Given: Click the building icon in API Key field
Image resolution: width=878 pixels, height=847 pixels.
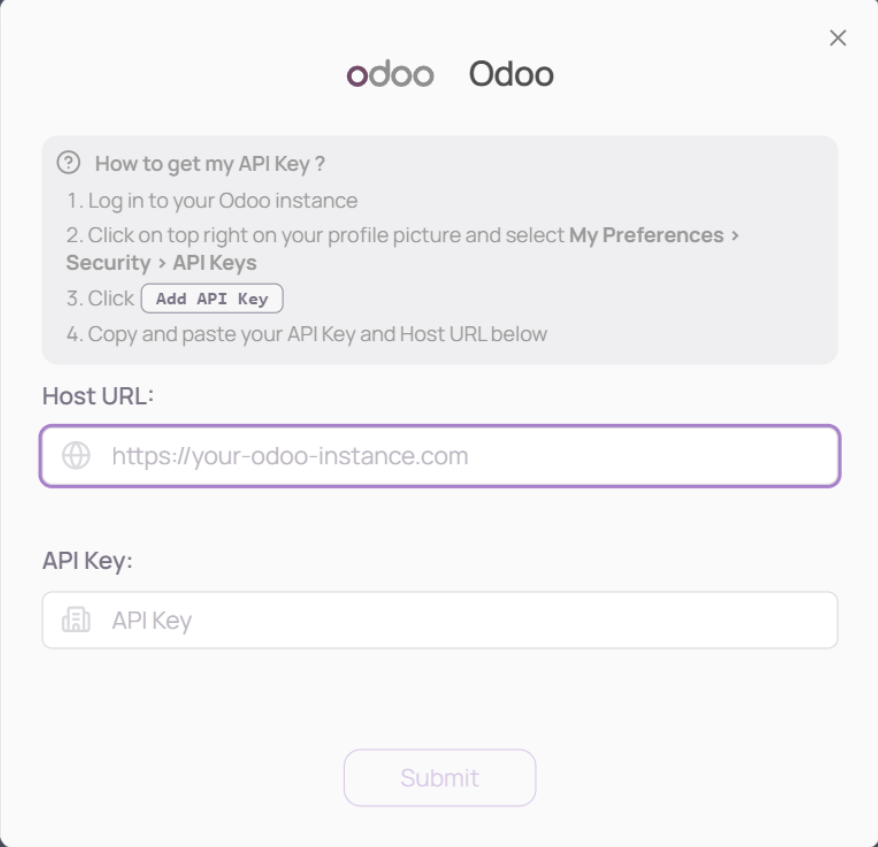Looking at the screenshot, I should (x=76, y=620).
